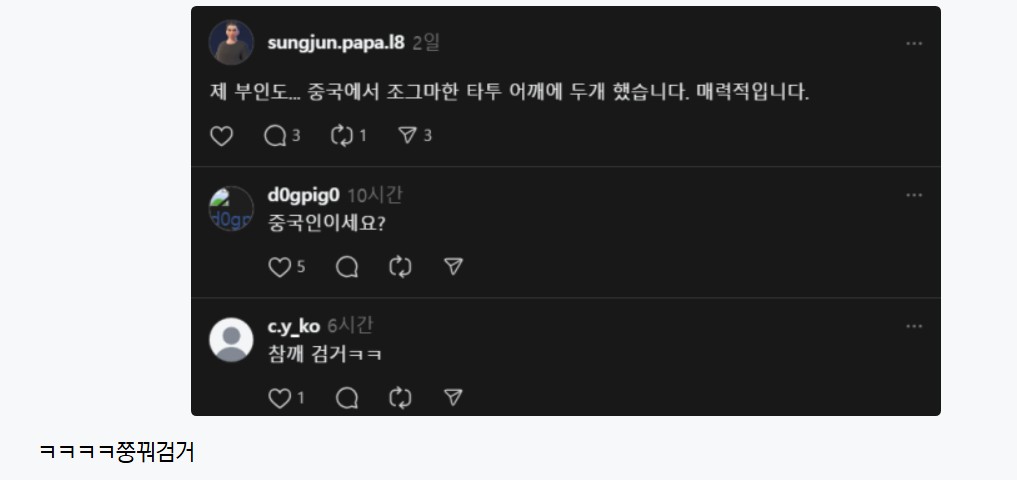Open more options menu on d0gpig0's comment
The image size is (1017, 480).
[x=914, y=195]
